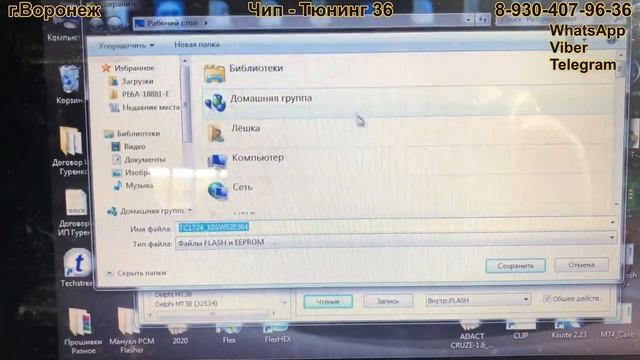
Task: Select the Сеть network icon
Action: pyautogui.click(x=218, y=191)
